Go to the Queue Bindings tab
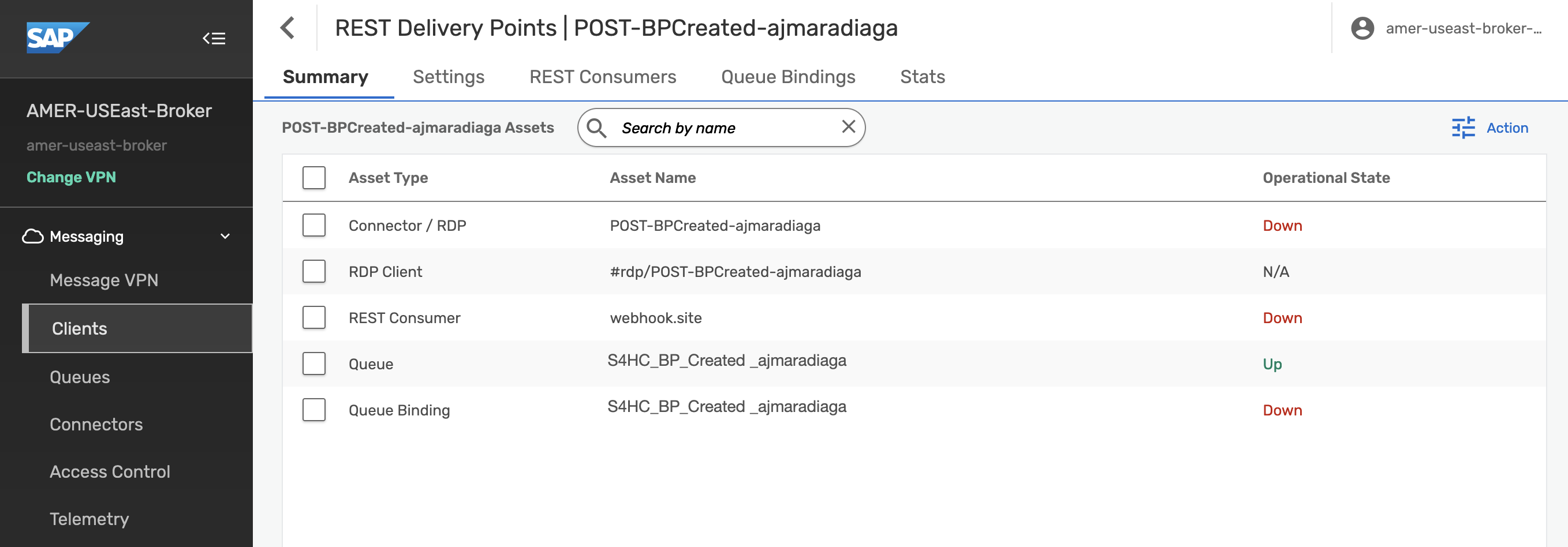Screen dimensions: 1568x547 (788, 77)
